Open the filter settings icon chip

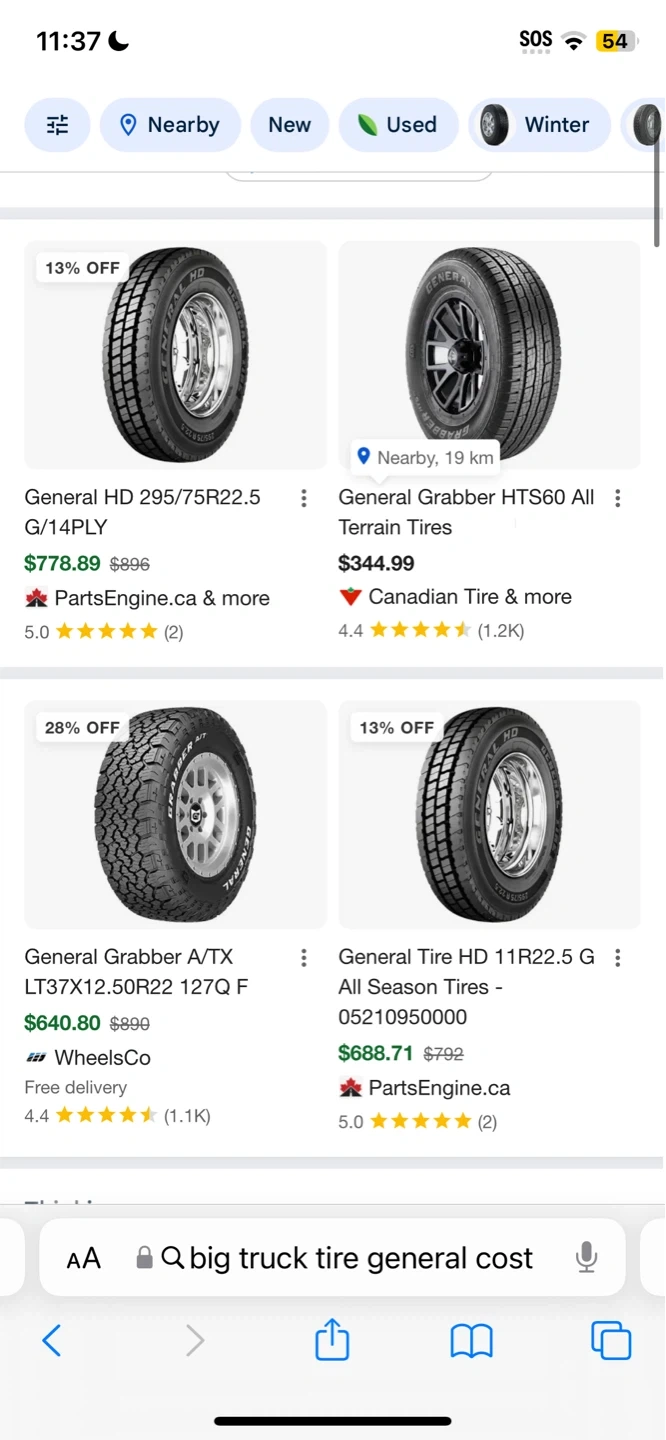[58, 125]
